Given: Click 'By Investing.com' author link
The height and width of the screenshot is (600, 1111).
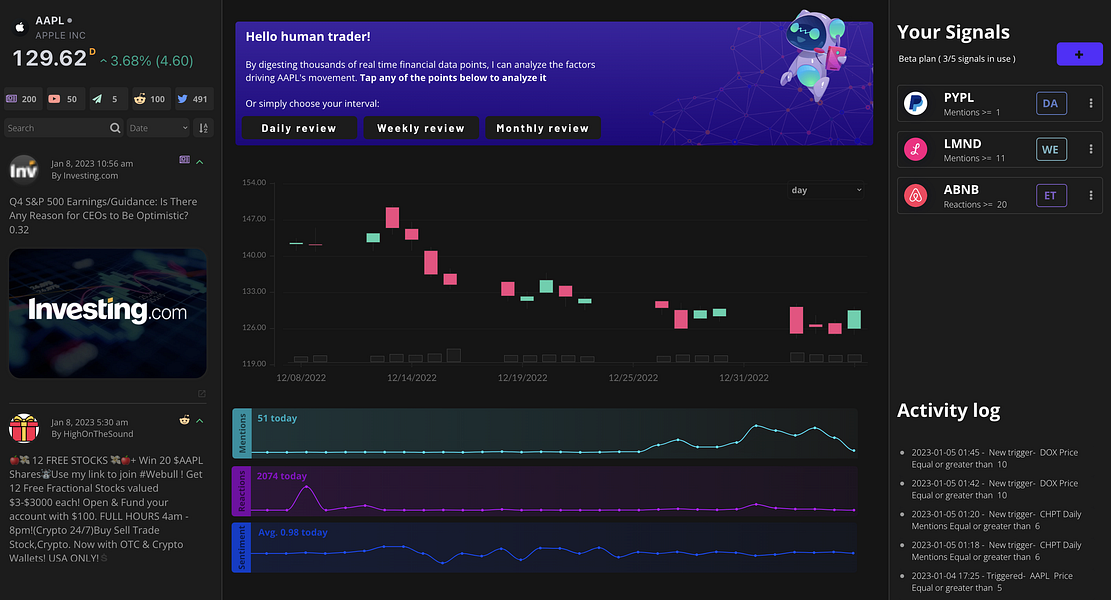Looking at the screenshot, I should [84, 176].
